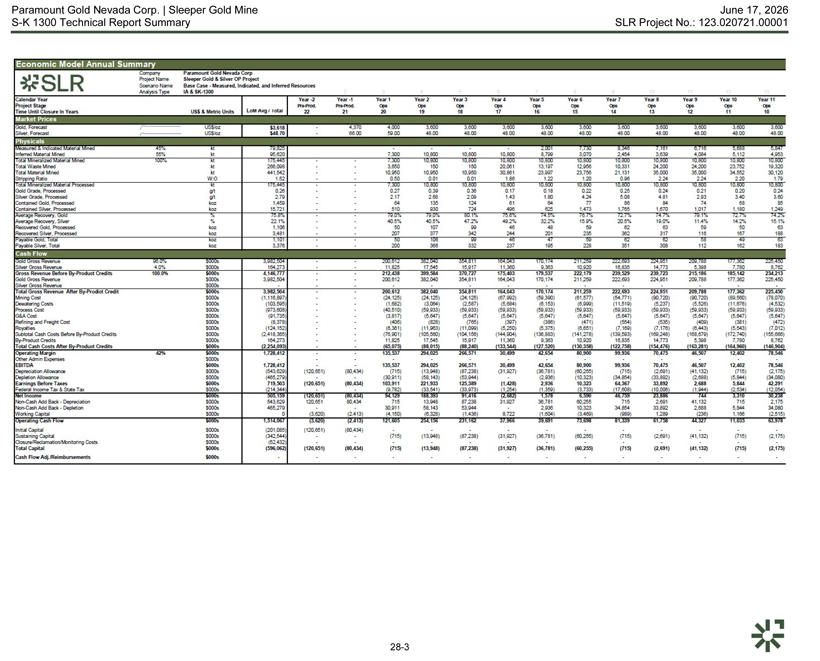Image resolution: width=820 pixels, height=661 pixels.
Task: Click the 'Cash Flow Adj./Reimbursements' row label
Action: point(53,457)
